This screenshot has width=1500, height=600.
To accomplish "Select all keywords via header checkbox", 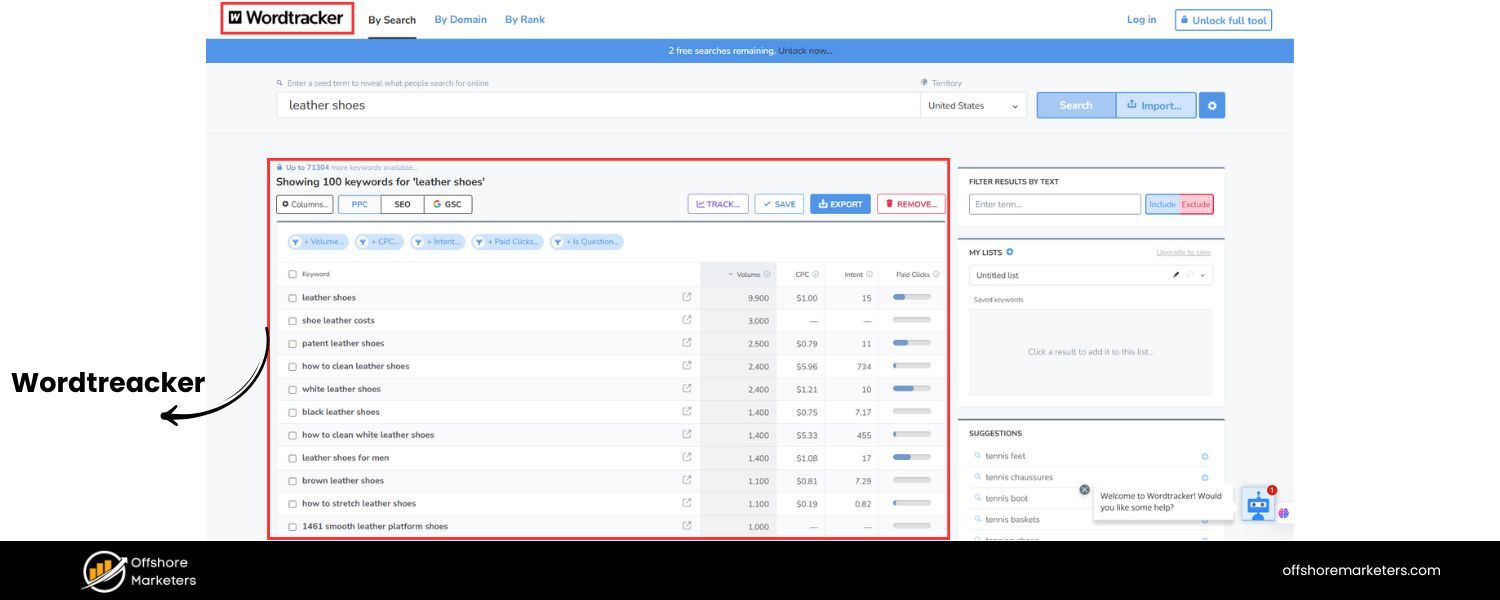I will (292, 273).
